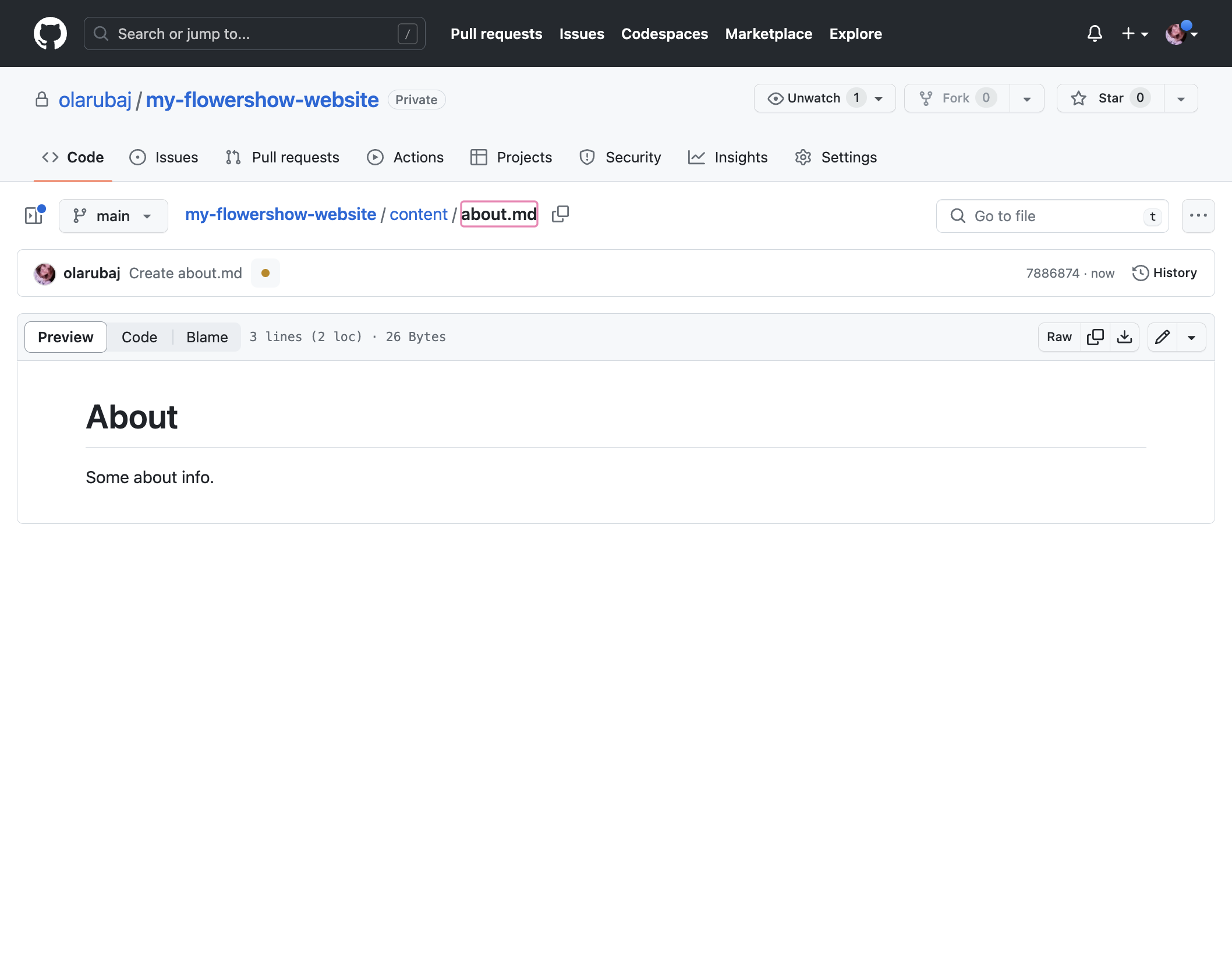Open the repository Issues tab
Screen dimensions: 1232x978
164,157
